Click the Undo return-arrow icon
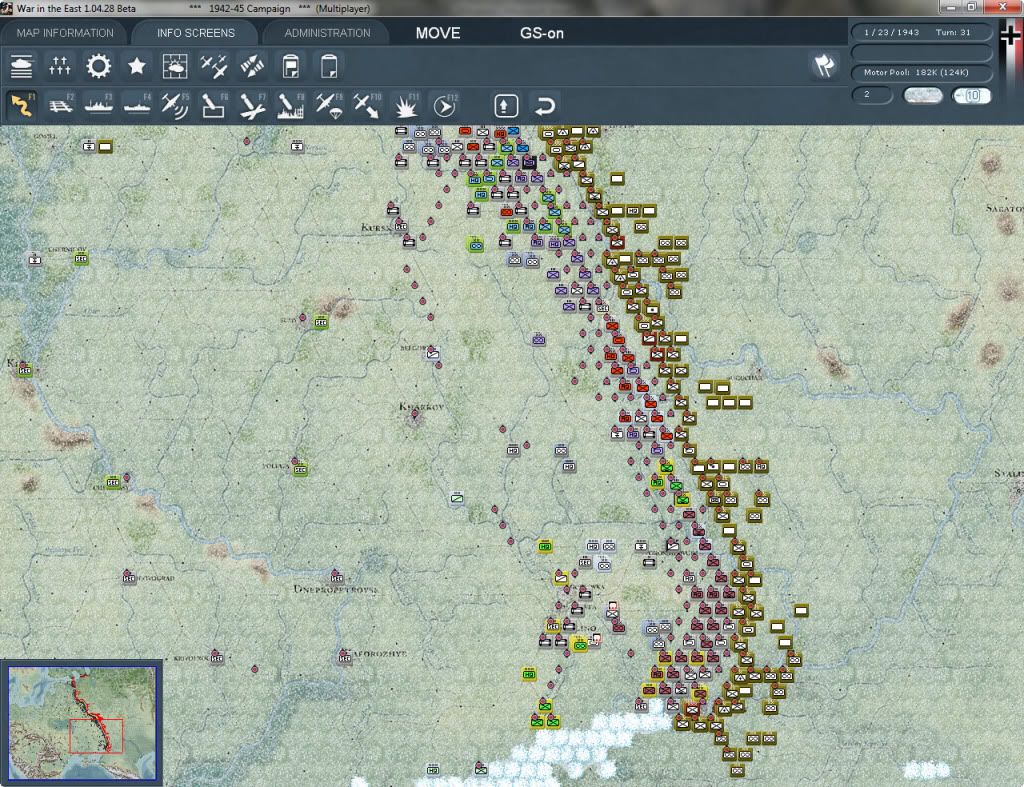This screenshot has width=1024, height=787. [x=545, y=106]
